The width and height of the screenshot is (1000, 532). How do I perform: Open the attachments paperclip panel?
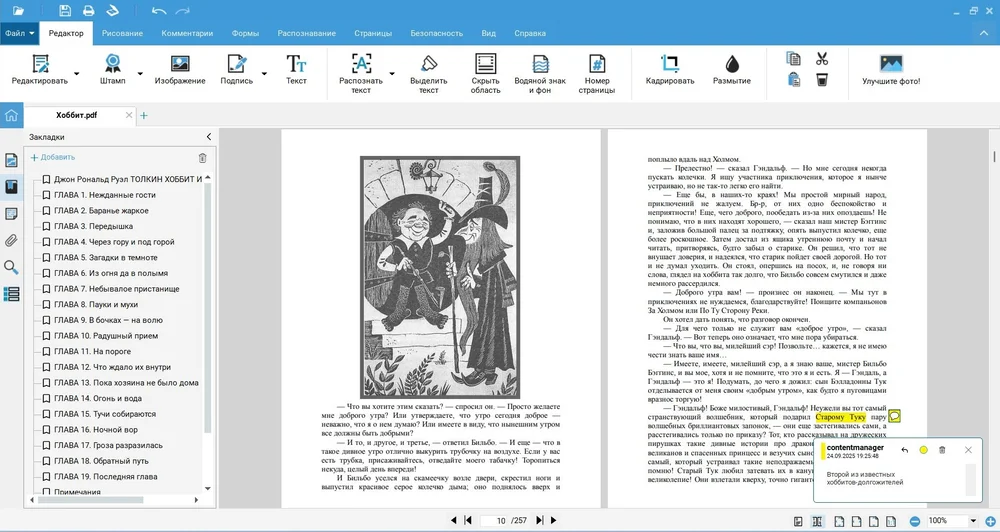pyautogui.click(x=11, y=240)
